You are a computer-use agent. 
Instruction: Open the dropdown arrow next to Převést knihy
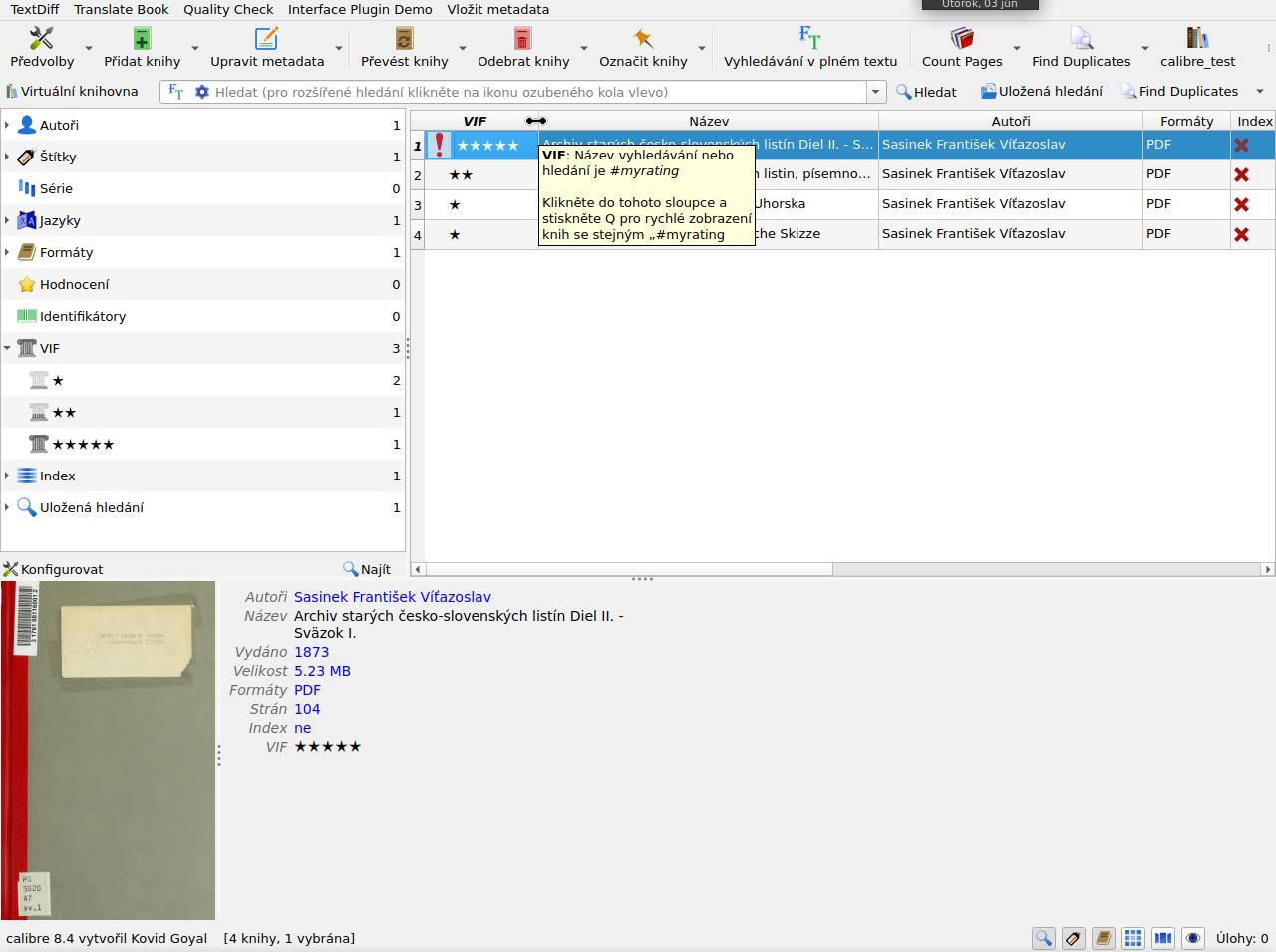[462, 48]
